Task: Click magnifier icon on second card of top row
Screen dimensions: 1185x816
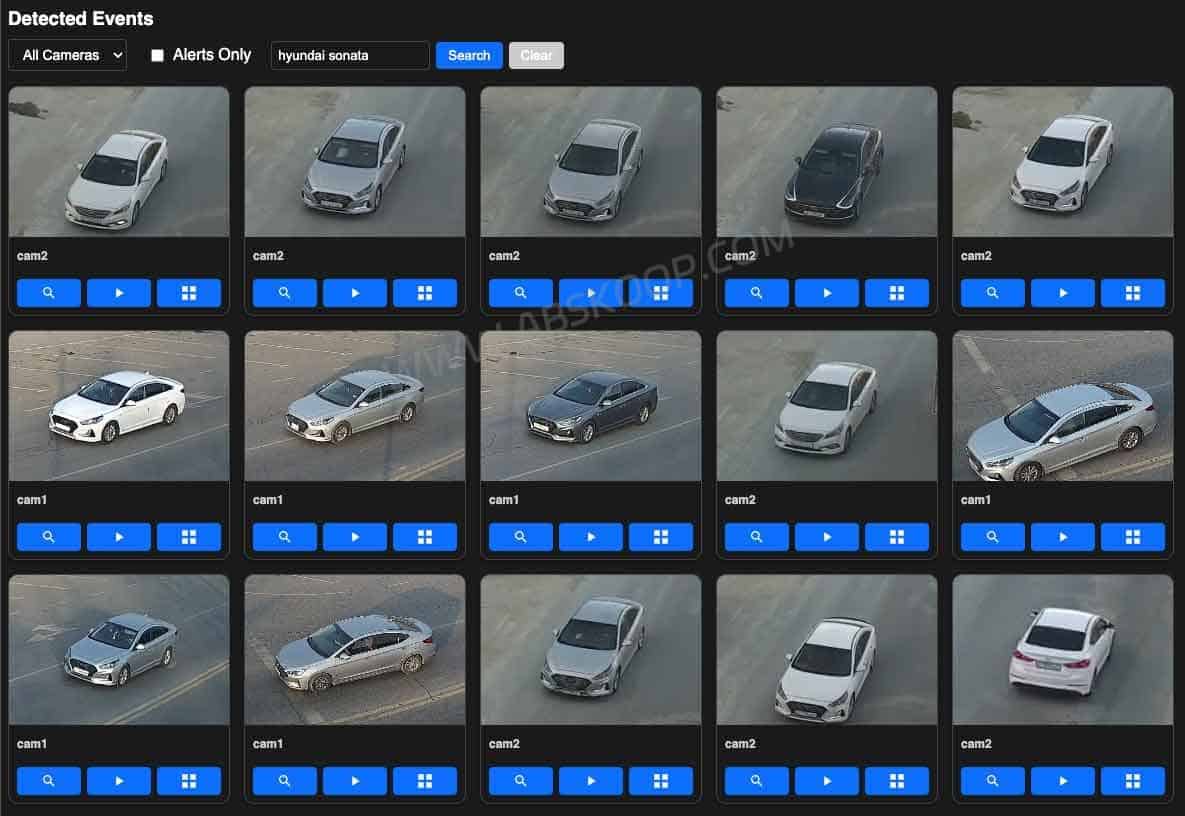Action: click(284, 292)
